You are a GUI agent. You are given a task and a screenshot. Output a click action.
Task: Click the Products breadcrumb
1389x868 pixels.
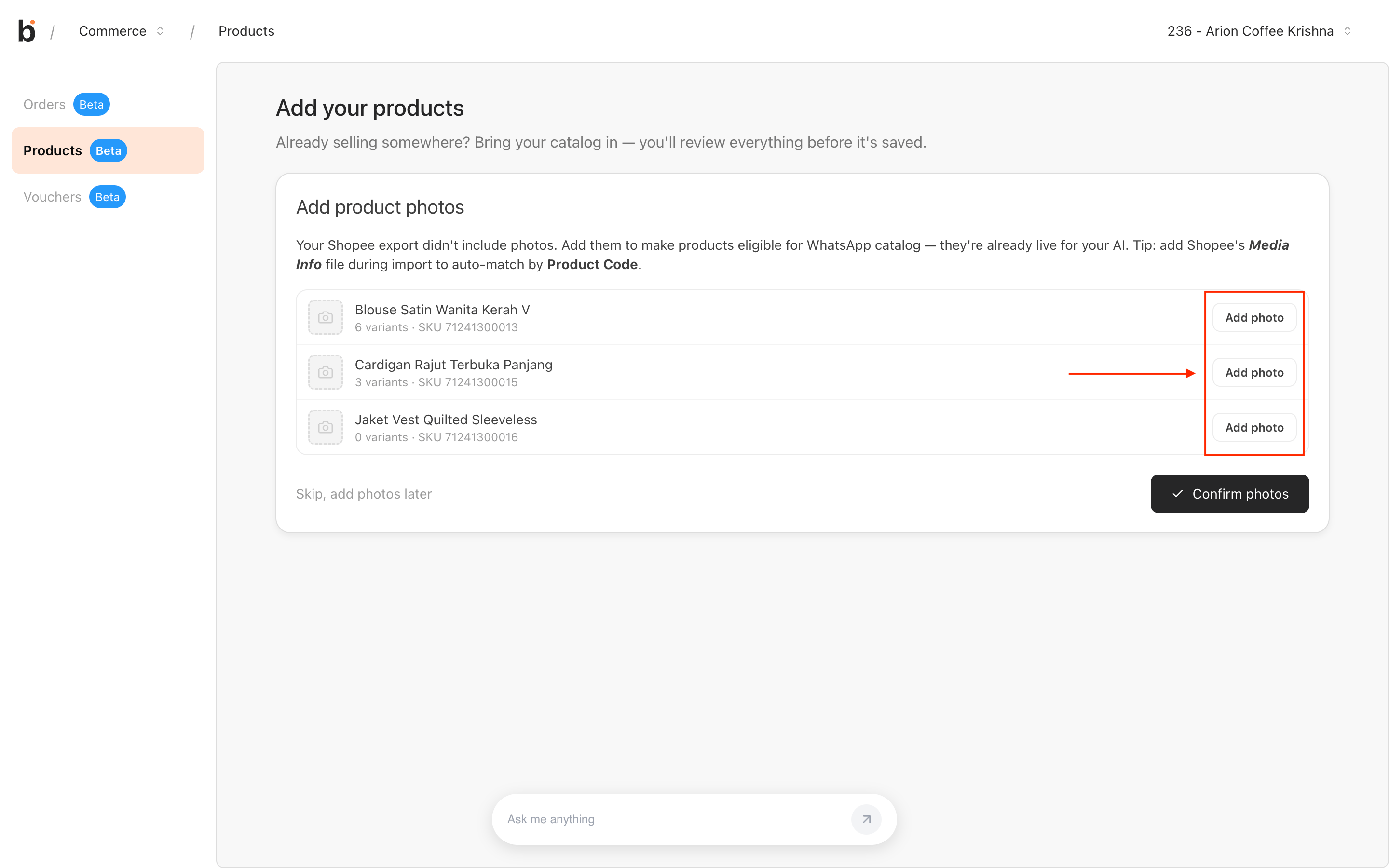[246, 31]
